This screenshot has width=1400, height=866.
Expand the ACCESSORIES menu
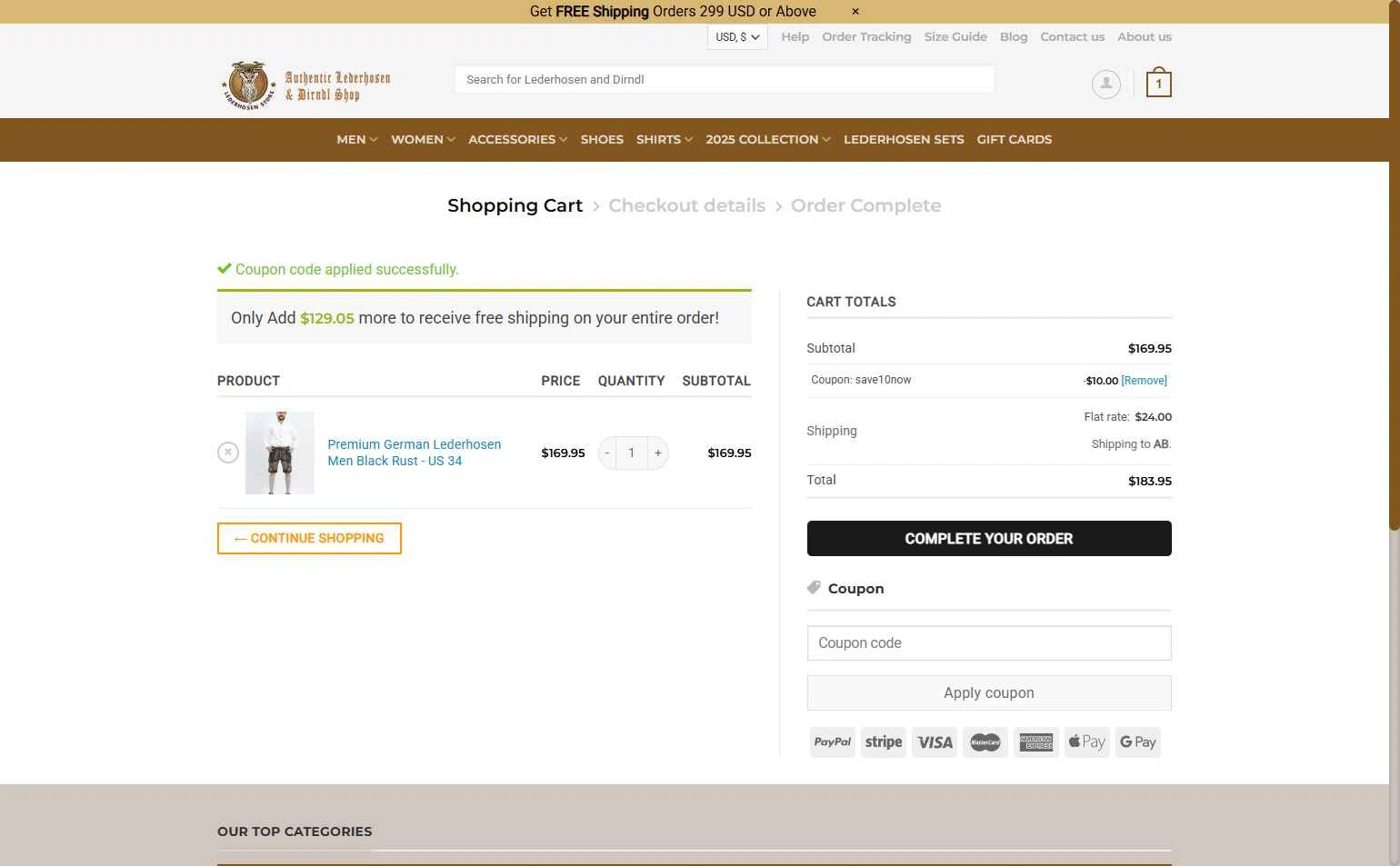[x=517, y=140]
